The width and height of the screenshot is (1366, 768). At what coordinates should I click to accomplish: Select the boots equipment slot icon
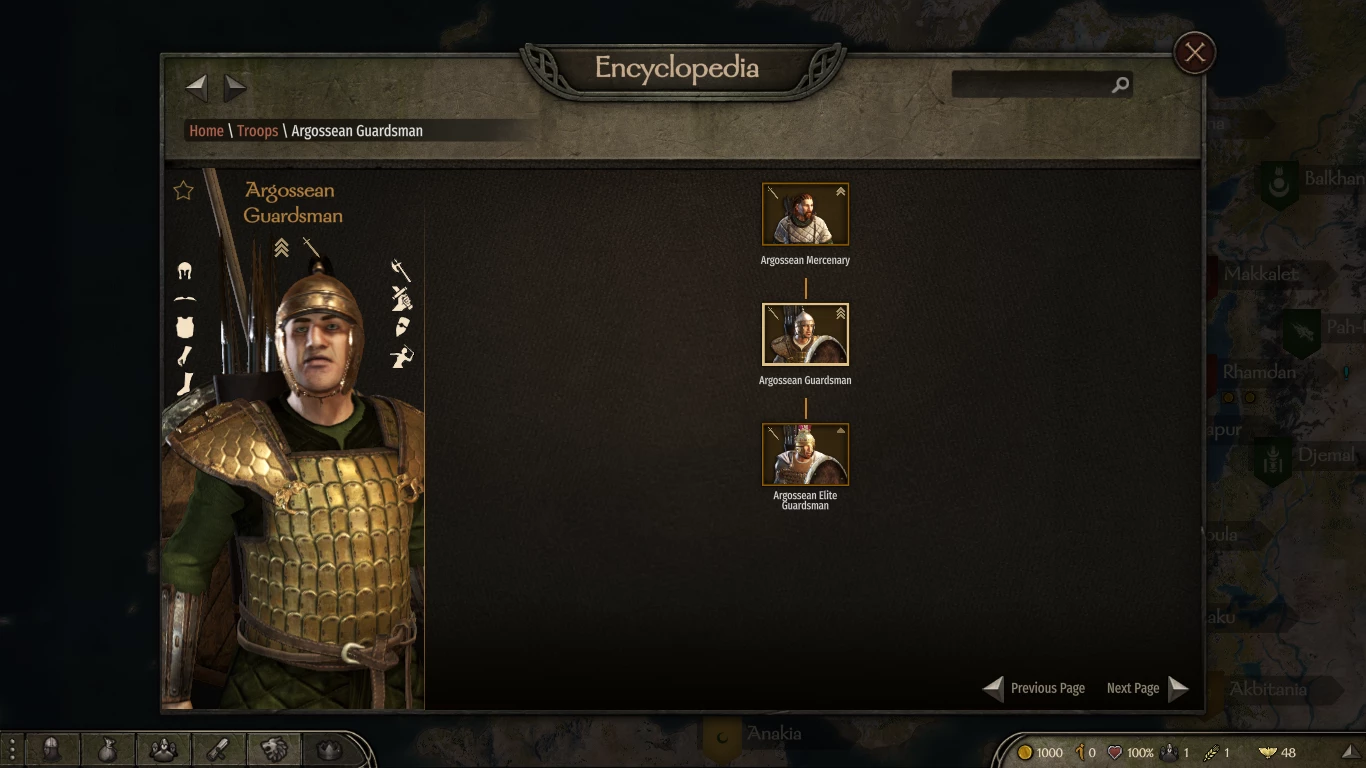(185, 384)
